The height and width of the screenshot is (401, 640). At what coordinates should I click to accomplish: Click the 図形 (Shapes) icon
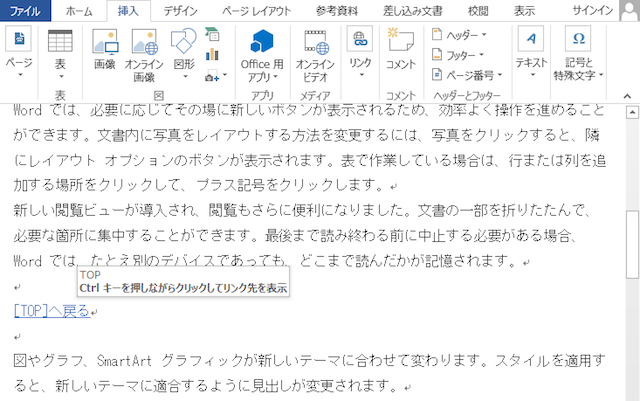pyautogui.click(x=184, y=41)
